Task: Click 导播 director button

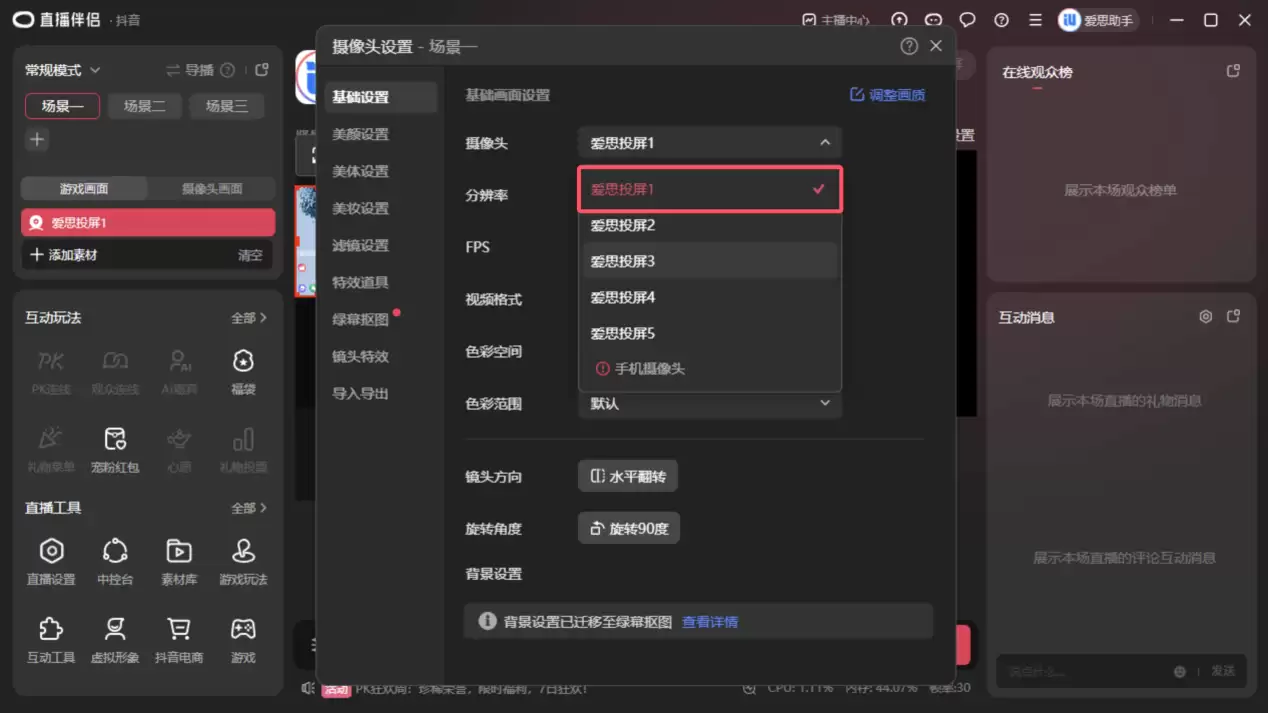Action: (x=190, y=70)
